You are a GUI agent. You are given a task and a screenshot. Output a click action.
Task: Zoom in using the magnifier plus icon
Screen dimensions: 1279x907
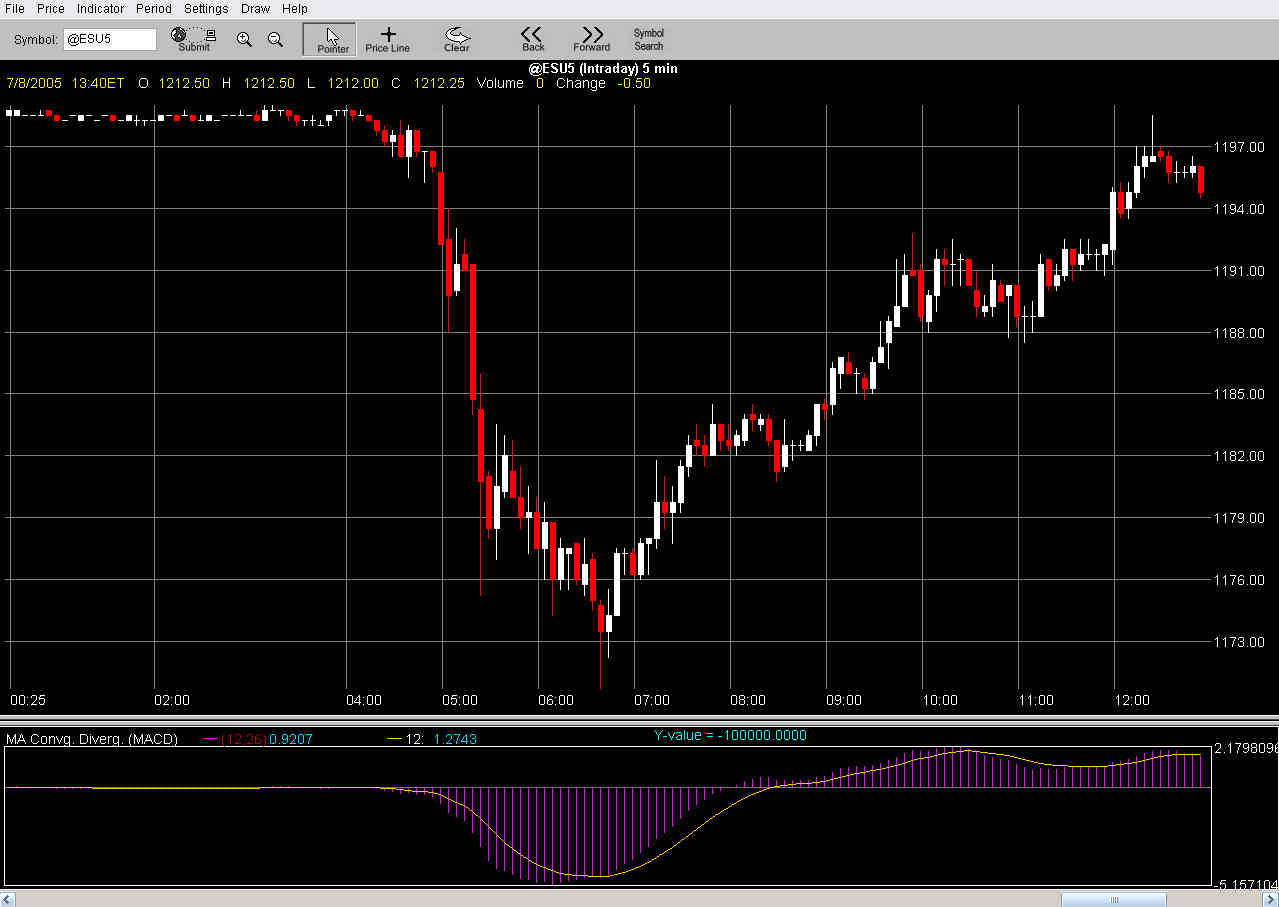244,40
